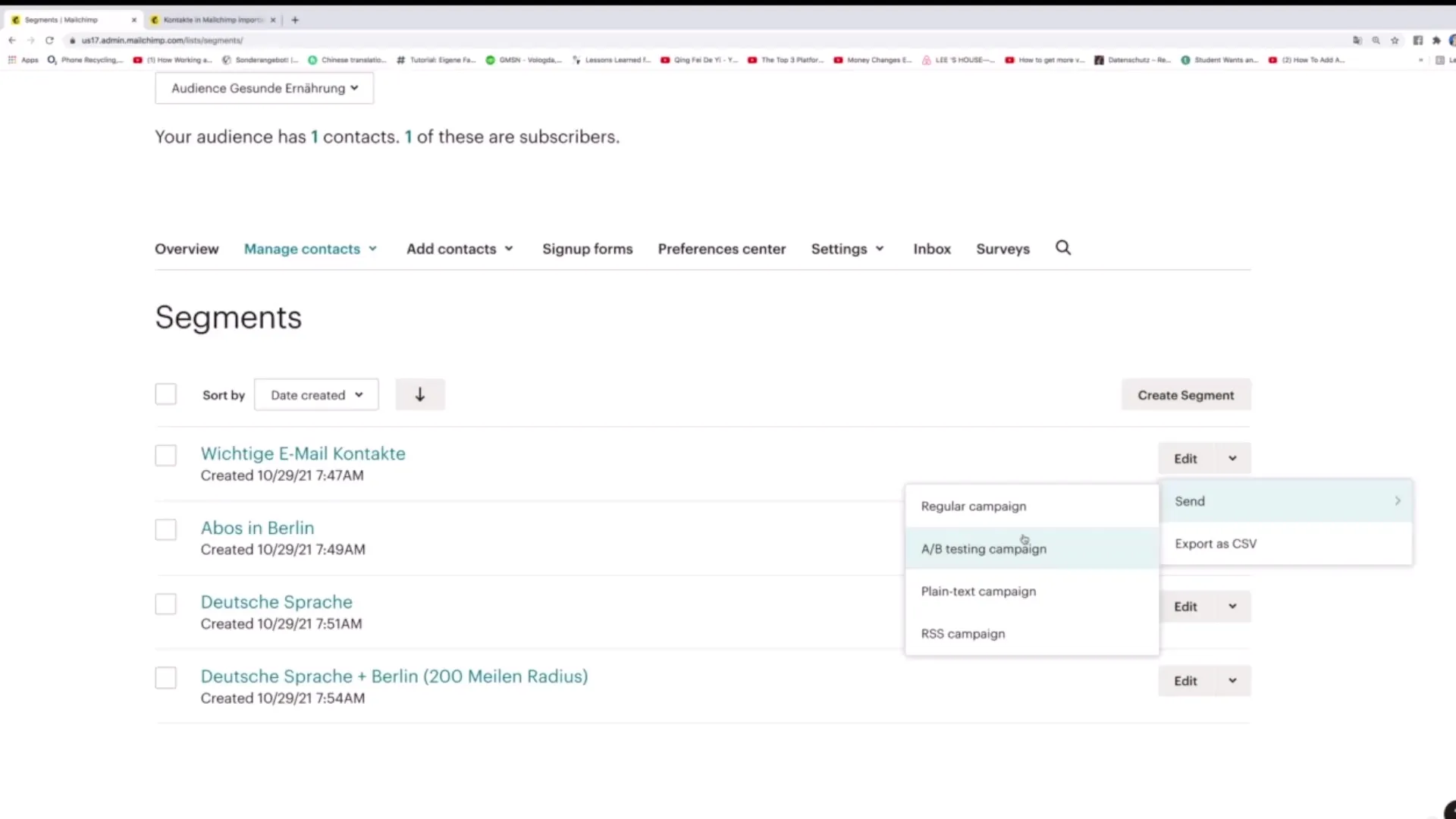Toggle the arrow beside Wichtige E-Mail Kontakte Edit
1456x819 pixels.
click(x=1232, y=458)
